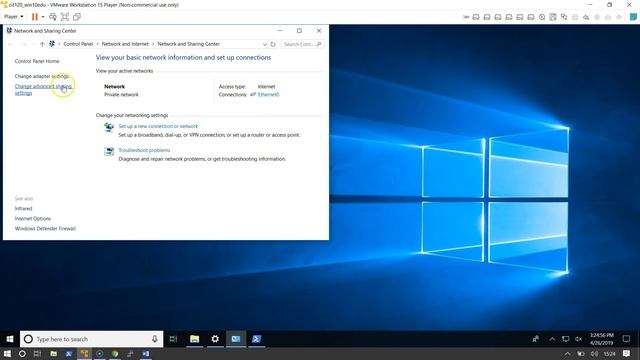Open Action Center in the VM taskbar

(x=626, y=339)
